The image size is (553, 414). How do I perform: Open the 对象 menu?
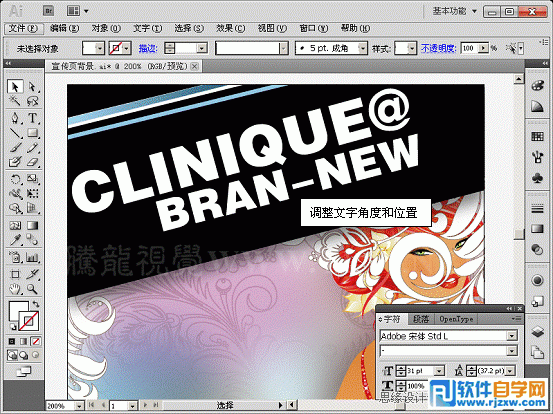106,28
